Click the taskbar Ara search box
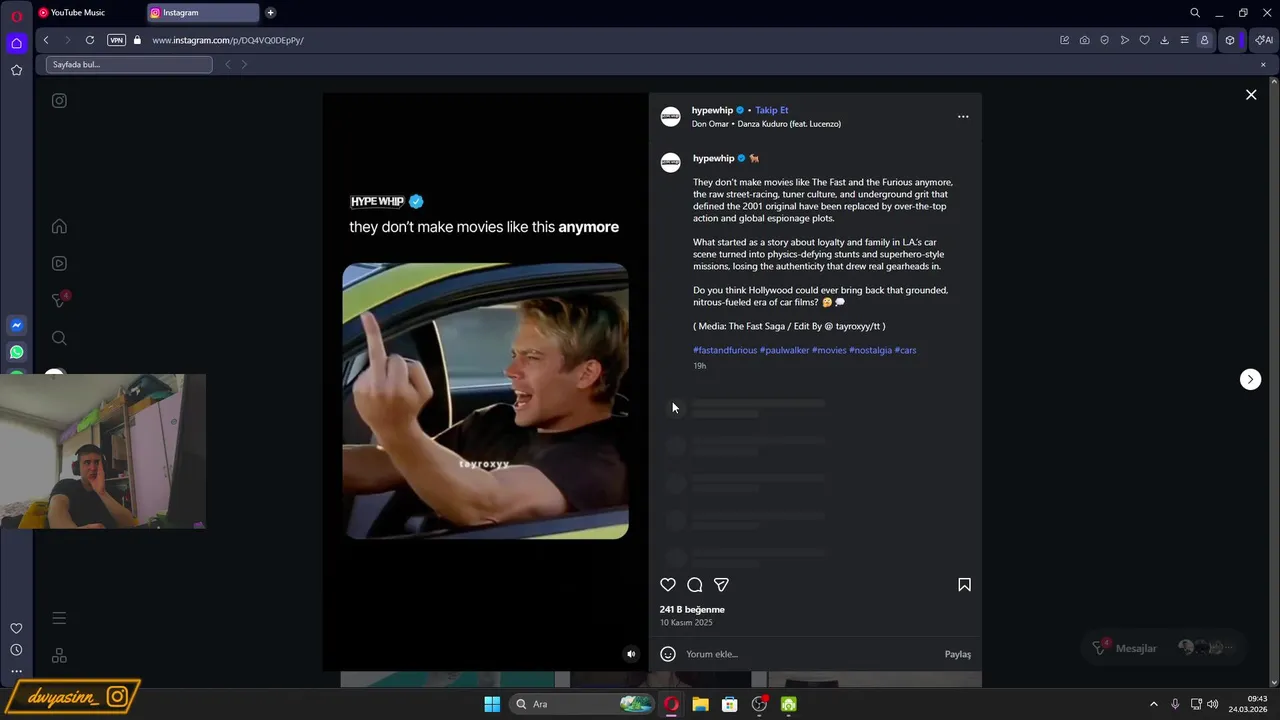 (581, 704)
